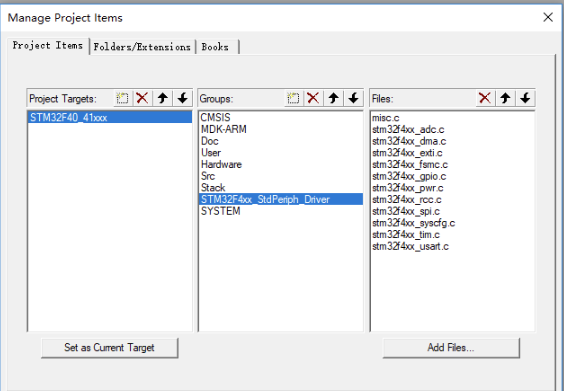Select the MDK-ARM group
The height and width of the screenshot is (391, 564).
pyautogui.click(x=281, y=129)
